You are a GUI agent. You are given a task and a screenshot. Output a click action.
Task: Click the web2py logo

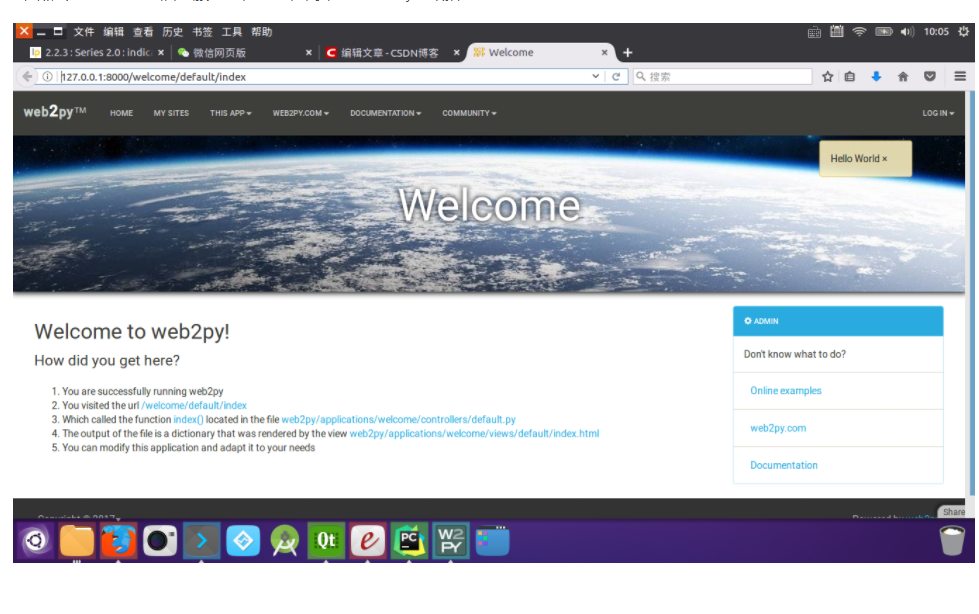55,112
